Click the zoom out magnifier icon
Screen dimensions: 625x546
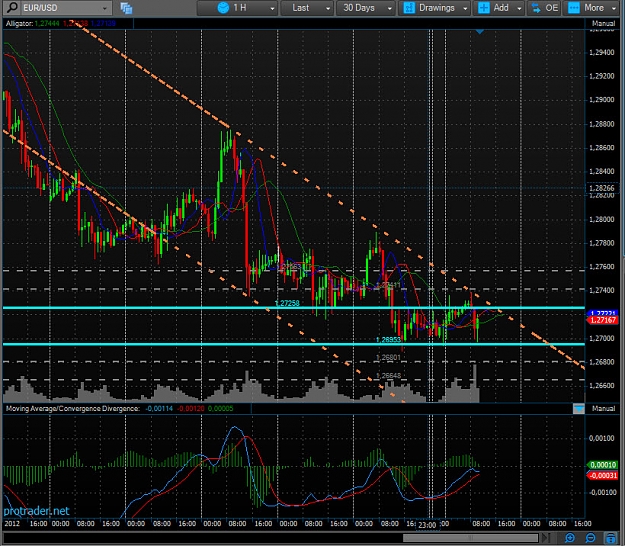coord(590,538)
